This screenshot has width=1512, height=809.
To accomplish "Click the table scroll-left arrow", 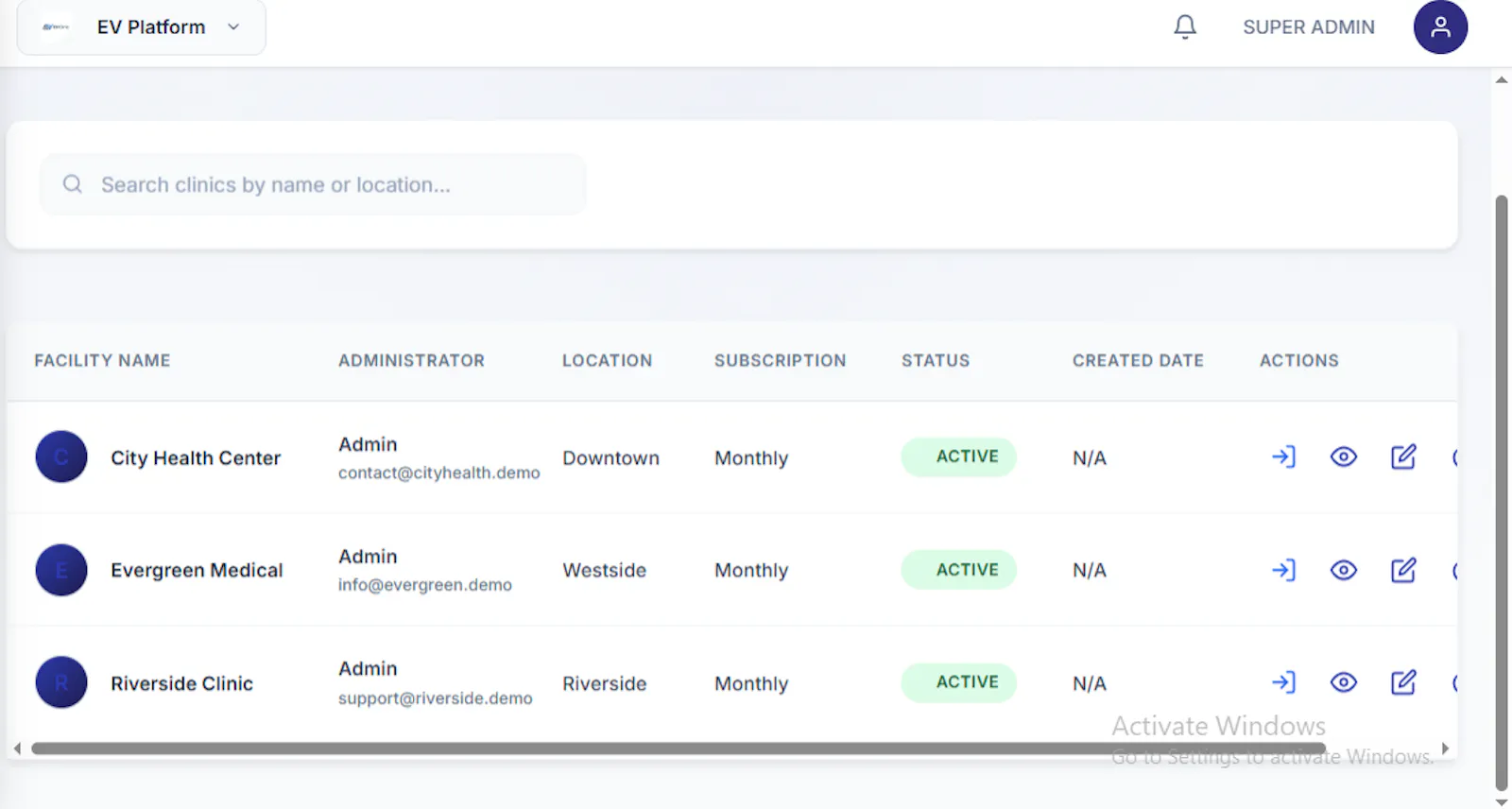I will [17, 749].
